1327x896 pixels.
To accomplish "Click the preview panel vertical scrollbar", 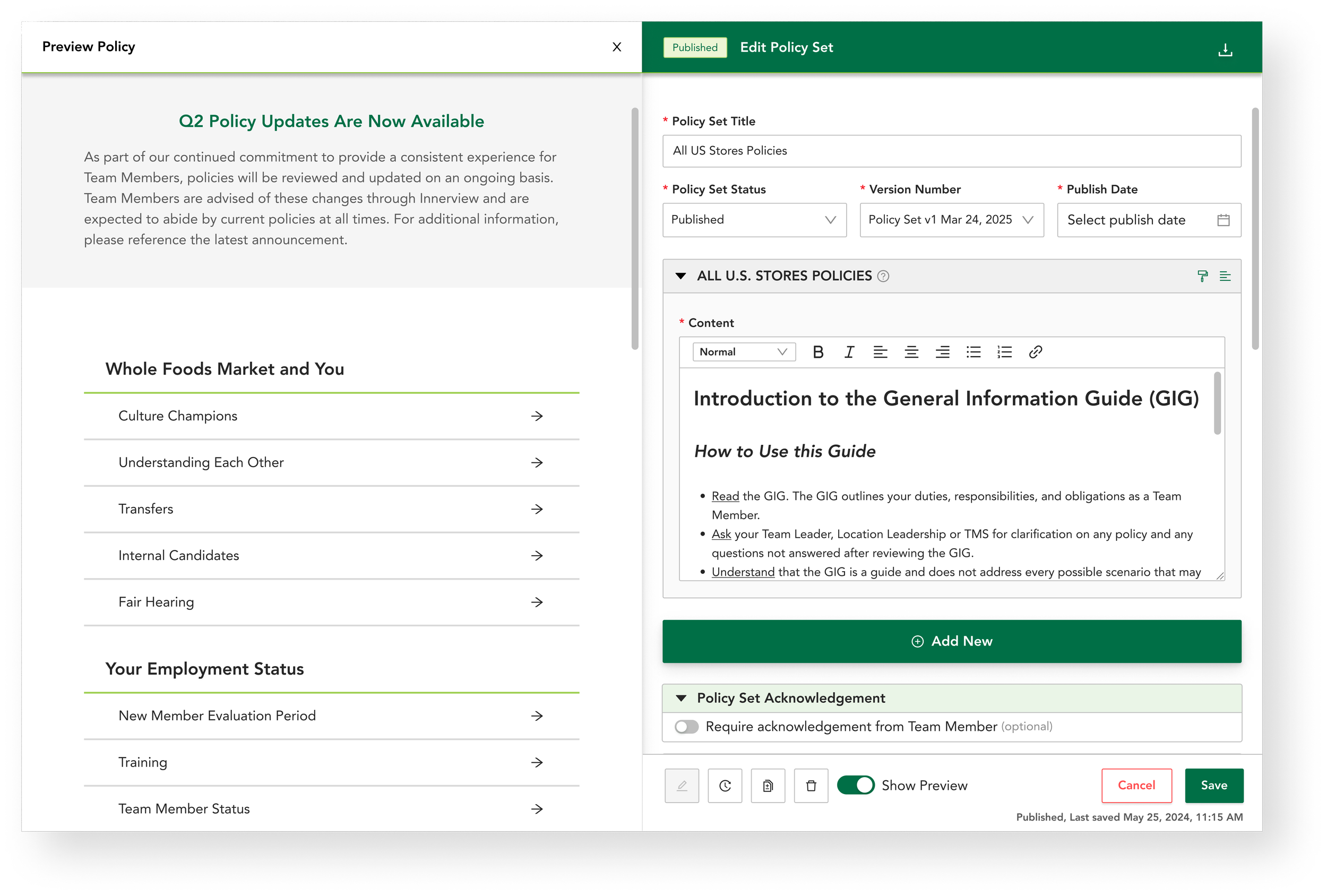I will pos(634,228).
